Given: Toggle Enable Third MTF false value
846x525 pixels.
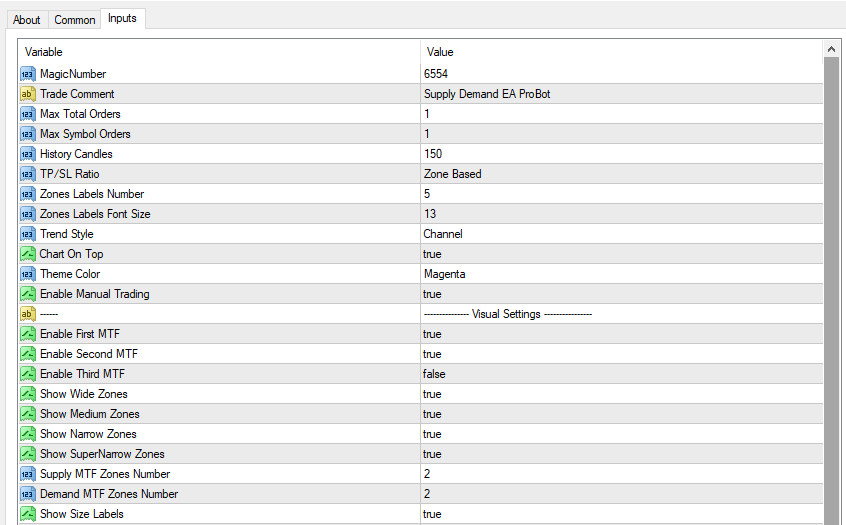Looking at the screenshot, I should [434, 374].
